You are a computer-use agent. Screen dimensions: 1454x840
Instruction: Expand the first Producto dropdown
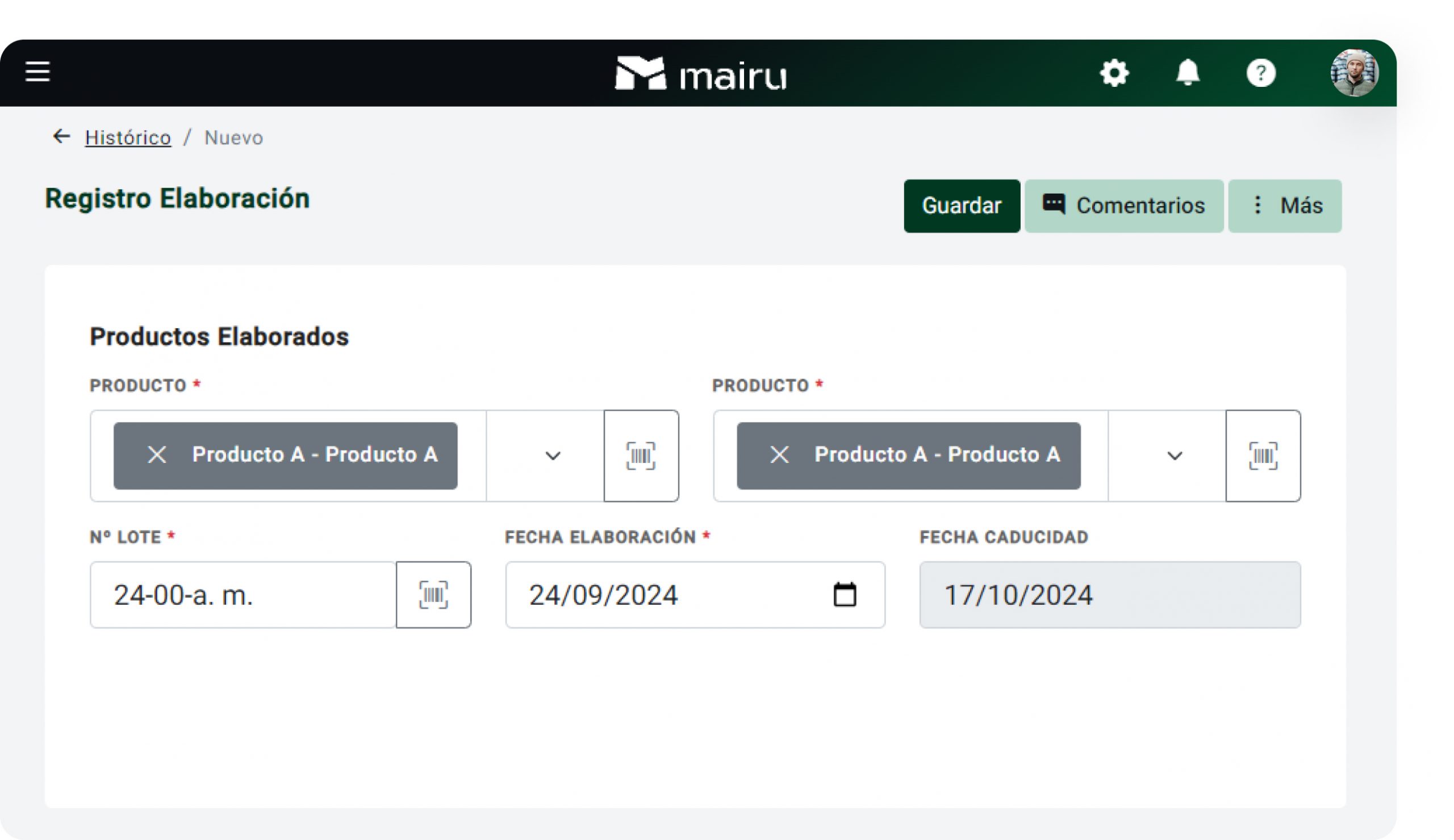(x=553, y=456)
